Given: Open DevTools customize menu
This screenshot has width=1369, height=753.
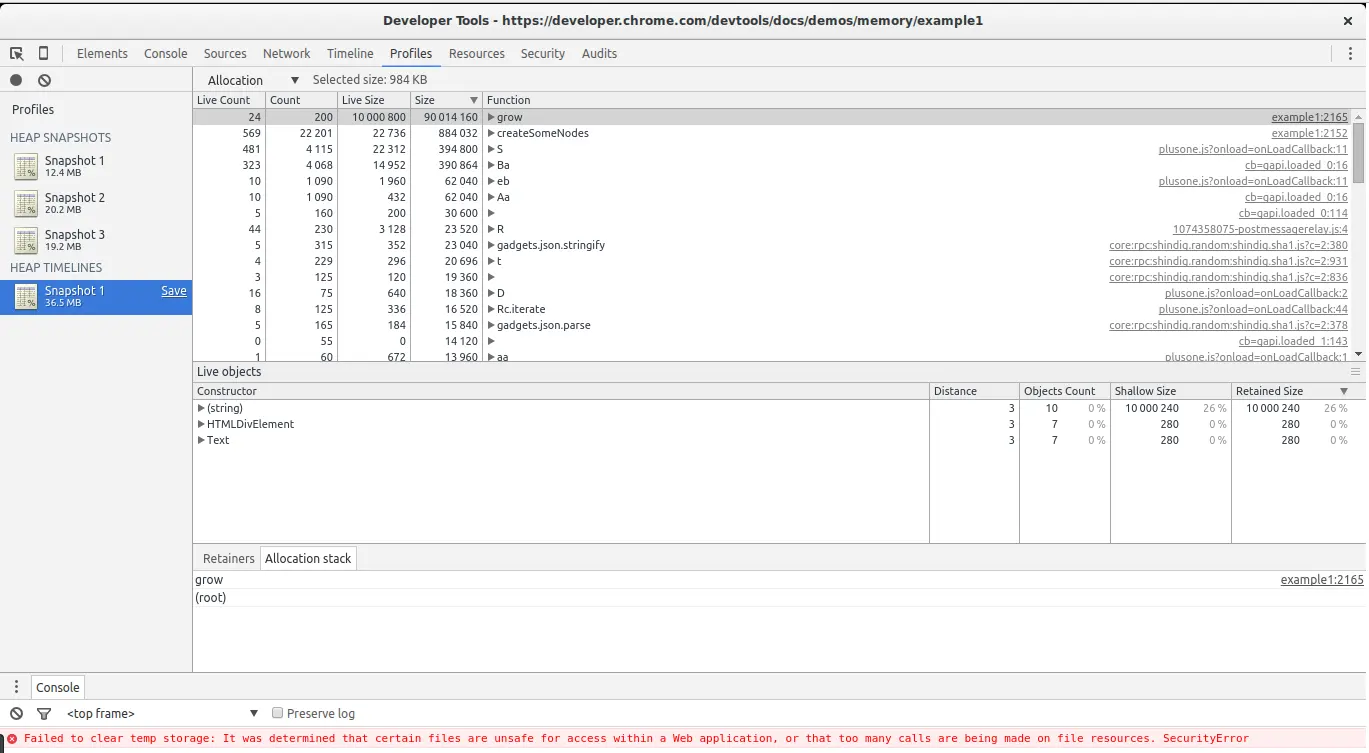Looking at the screenshot, I should pos(1350,53).
